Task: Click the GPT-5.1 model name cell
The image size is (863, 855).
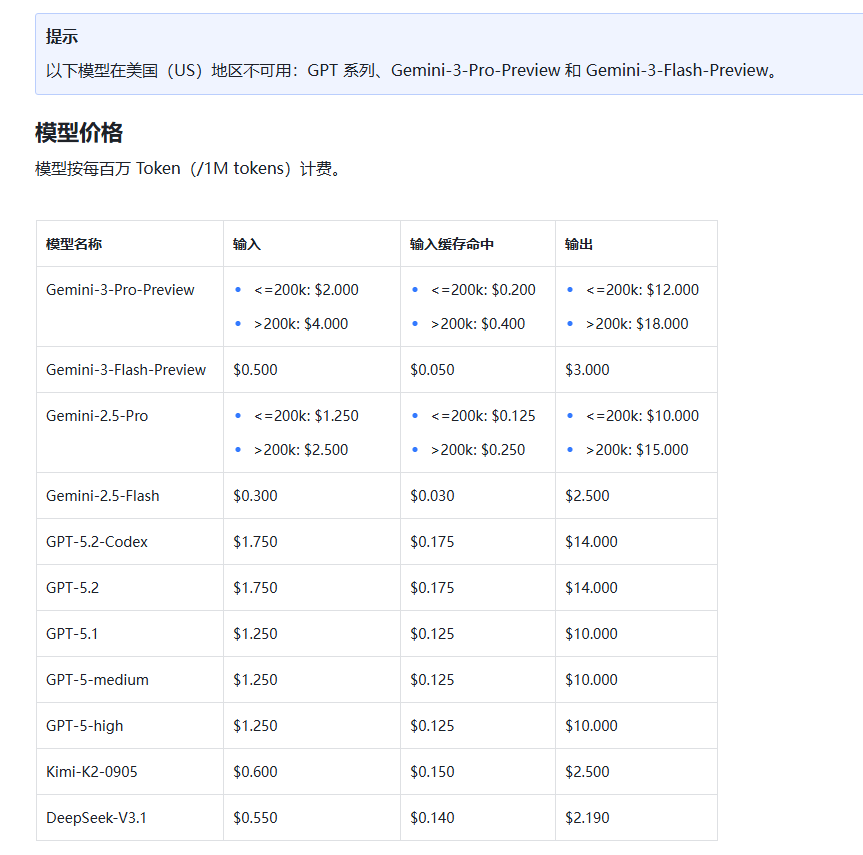Action: click(72, 634)
